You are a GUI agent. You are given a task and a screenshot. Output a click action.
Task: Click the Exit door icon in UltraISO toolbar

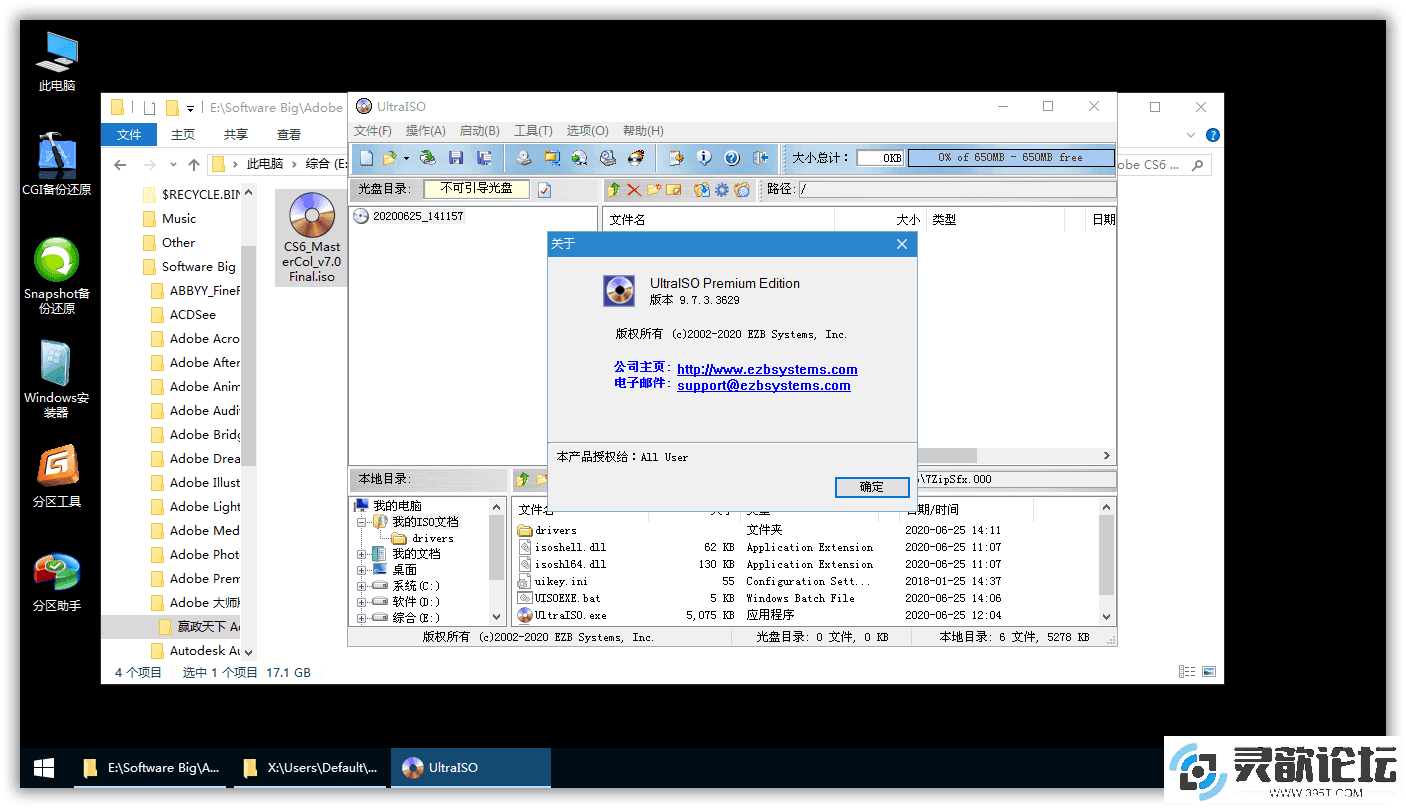click(x=760, y=158)
